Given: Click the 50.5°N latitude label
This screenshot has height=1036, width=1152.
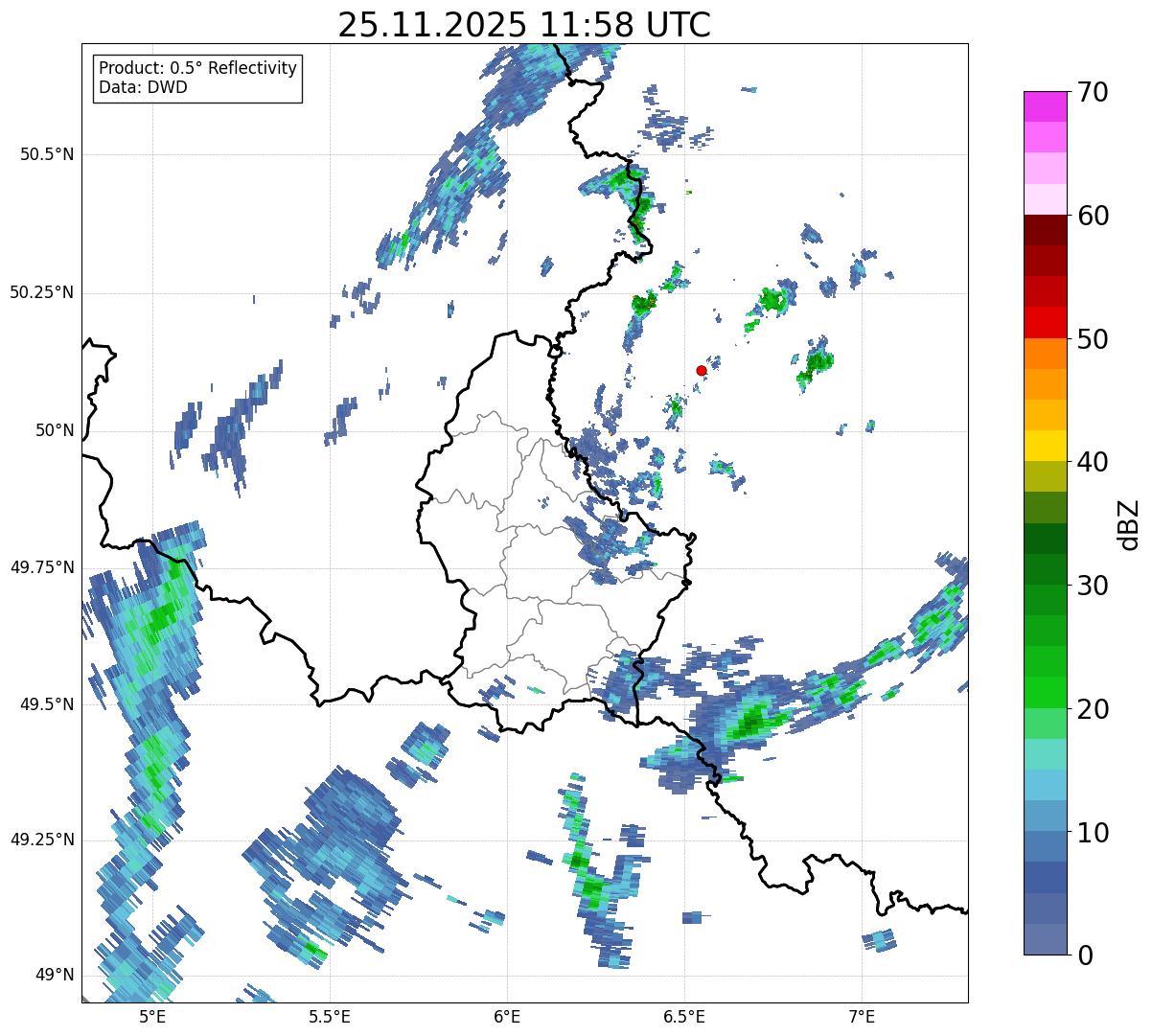Looking at the screenshot, I should tap(46, 154).
